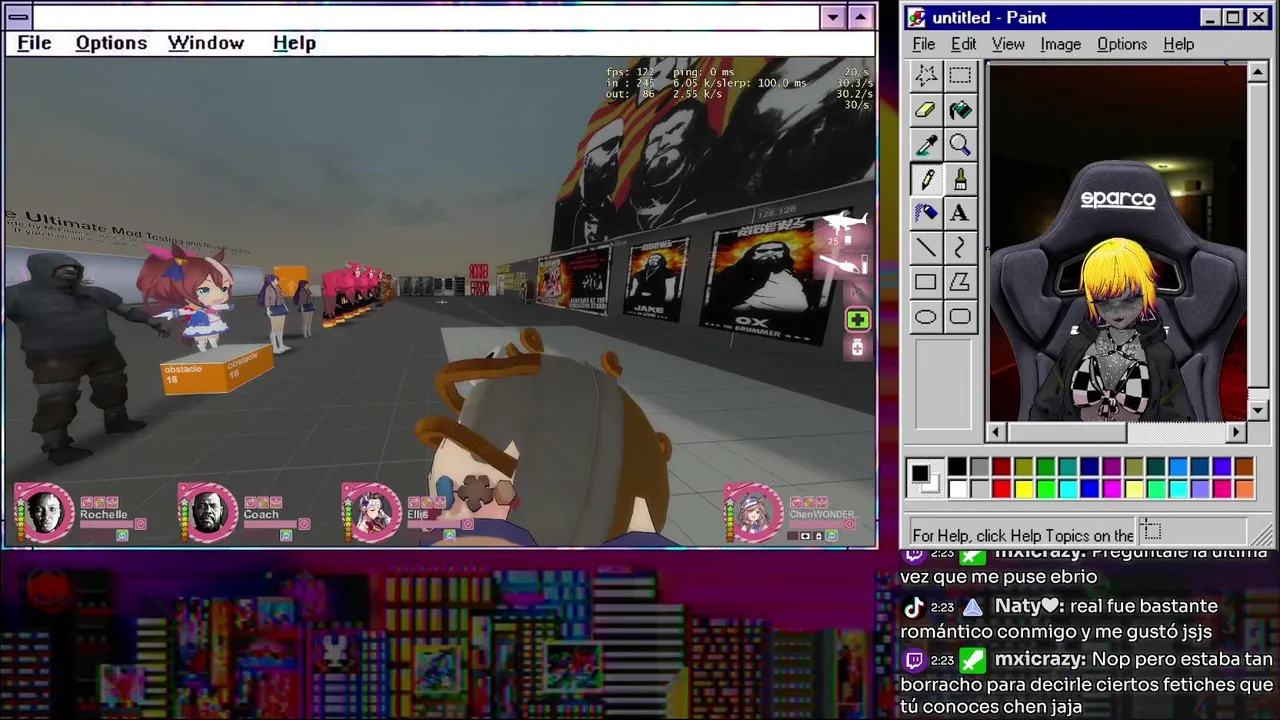
Task: Click ChenWONDER's player portrait
Action: point(755,512)
